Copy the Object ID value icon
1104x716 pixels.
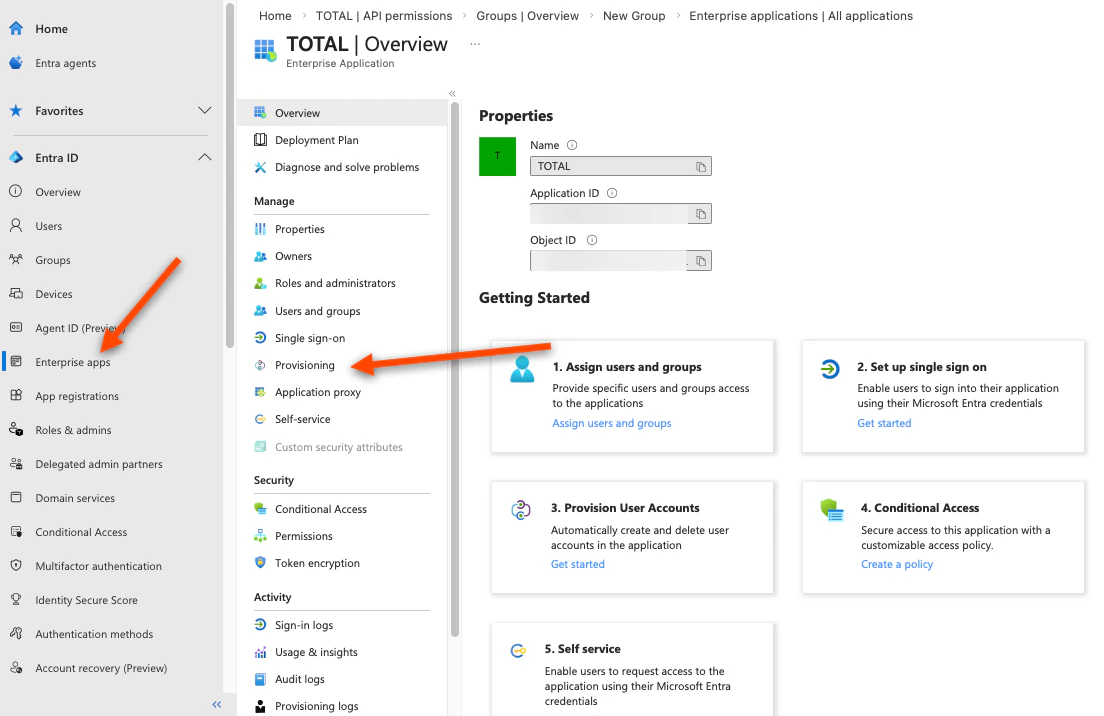(x=701, y=261)
